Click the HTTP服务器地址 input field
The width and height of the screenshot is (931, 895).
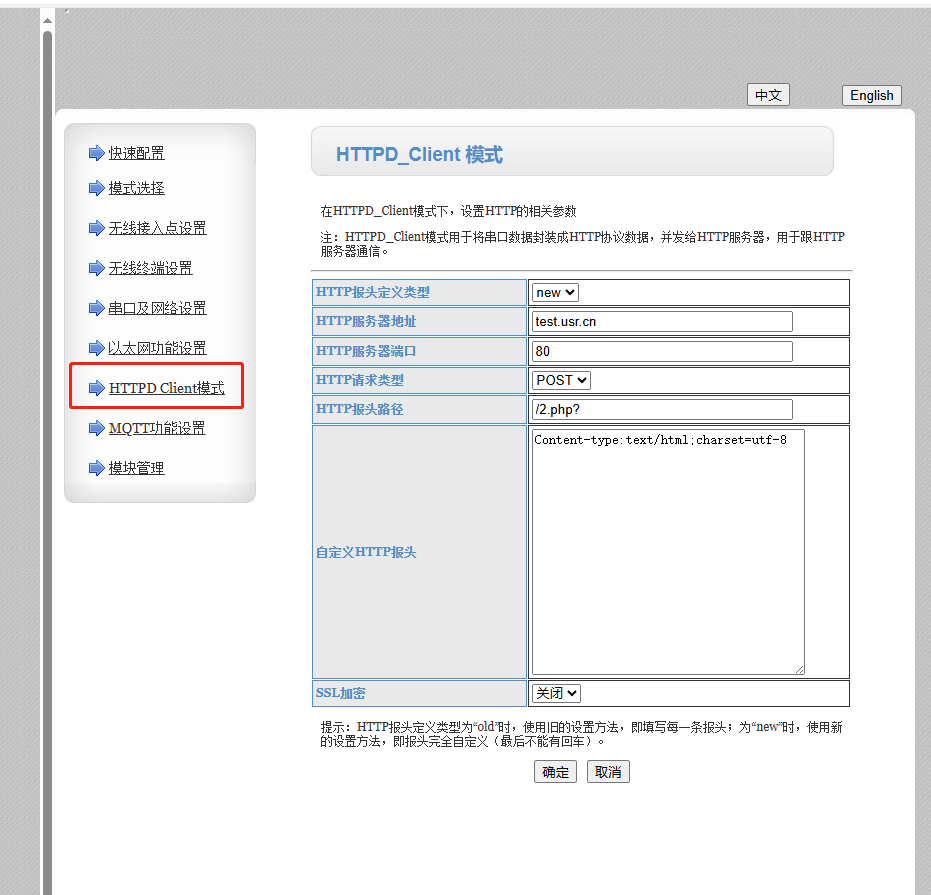click(661, 321)
